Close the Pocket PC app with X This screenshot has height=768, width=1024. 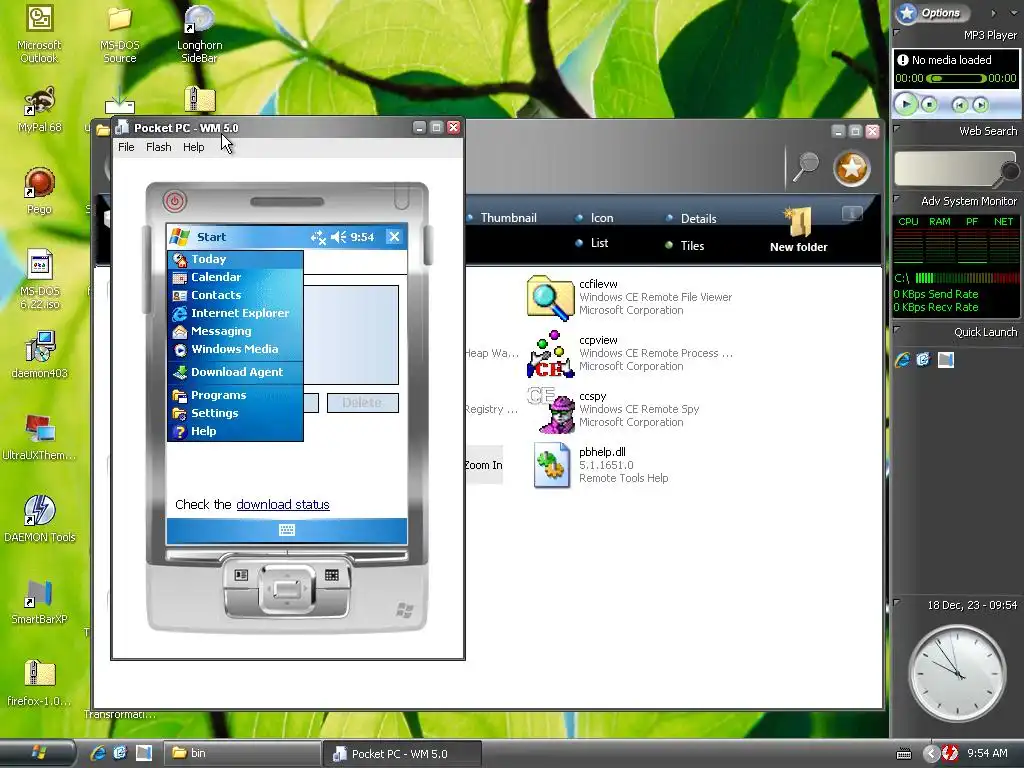[x=394, y=236]
